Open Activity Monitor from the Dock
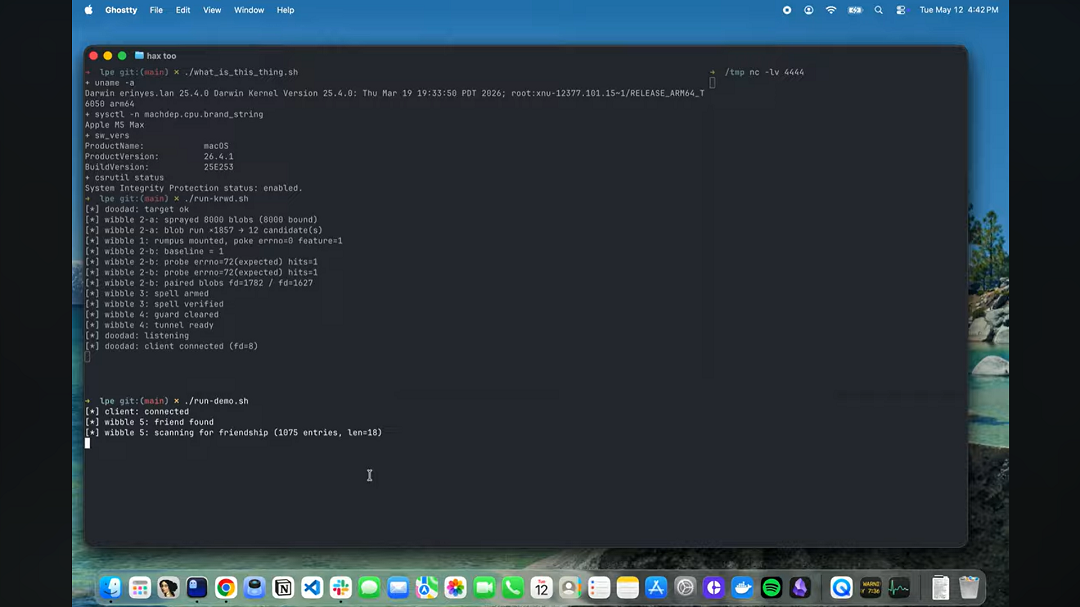Screen dimensions: 1080x607 point(899,588)
